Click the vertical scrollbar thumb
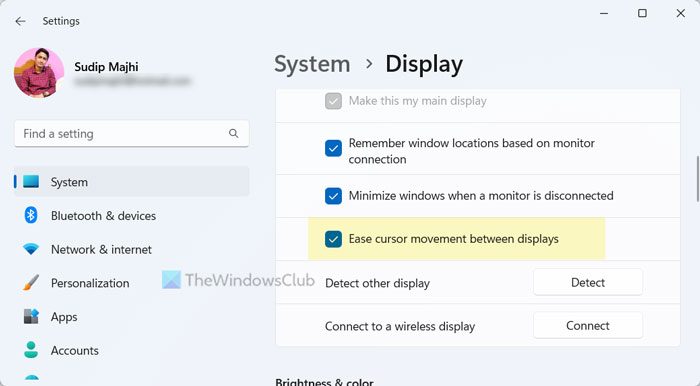Screen dimensions: 700x386 pyautogui.click(x=697, y=178)
